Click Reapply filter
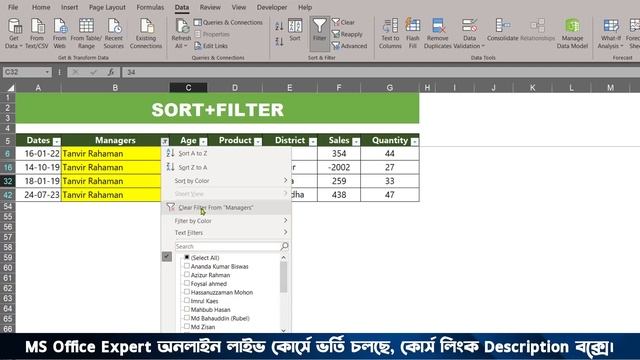Viewport: 640px width, 360px height. (347, 34)
